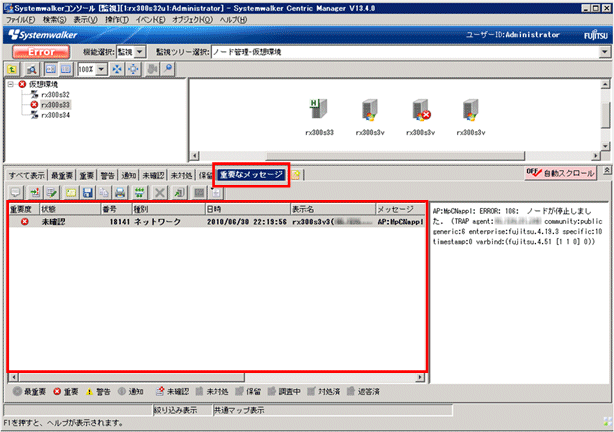
Task: Click the event response edit icon
Action: pos(51,193)
